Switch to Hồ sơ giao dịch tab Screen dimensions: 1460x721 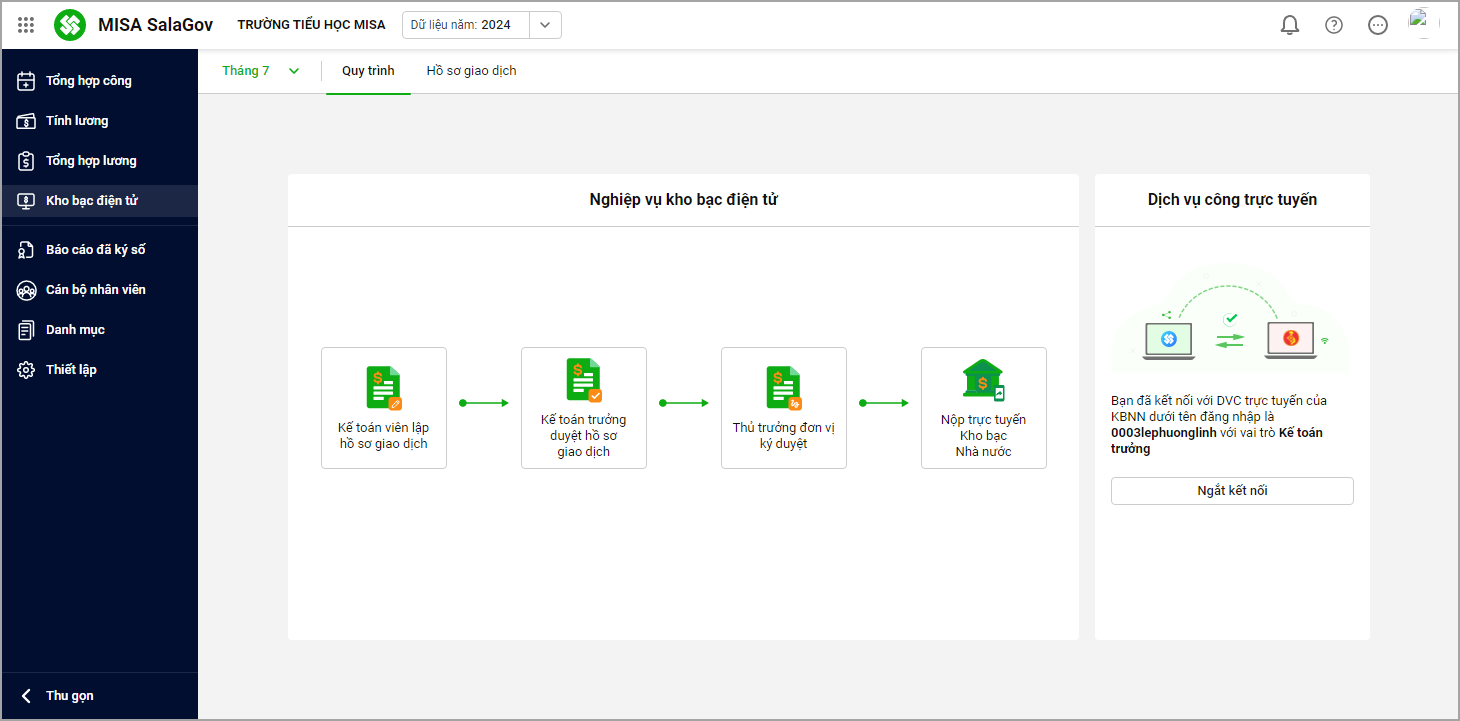471,71
